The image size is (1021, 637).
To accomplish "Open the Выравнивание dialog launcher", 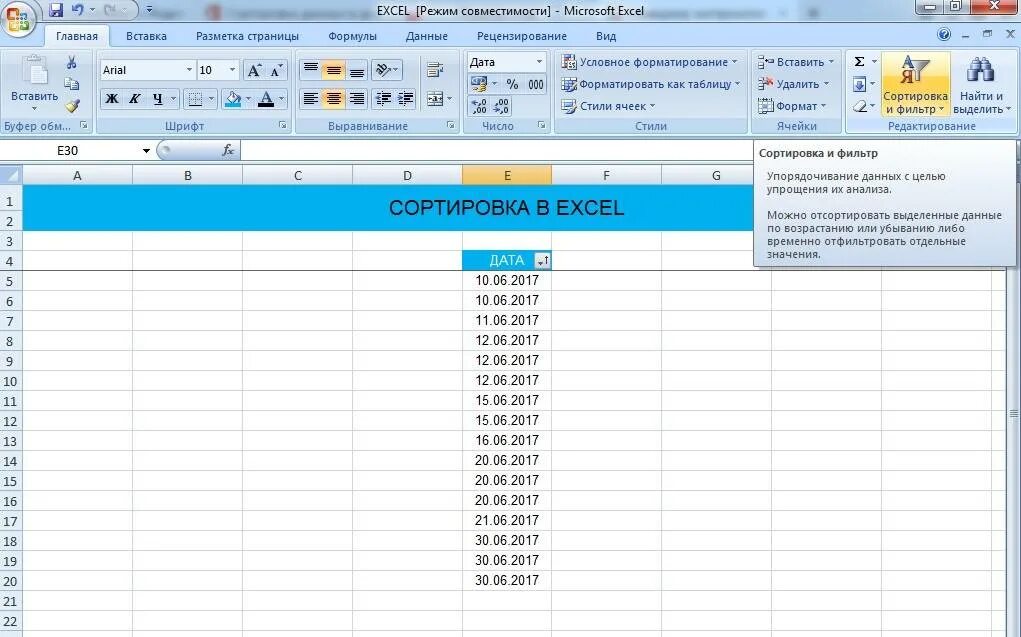I will coord(451,125).
